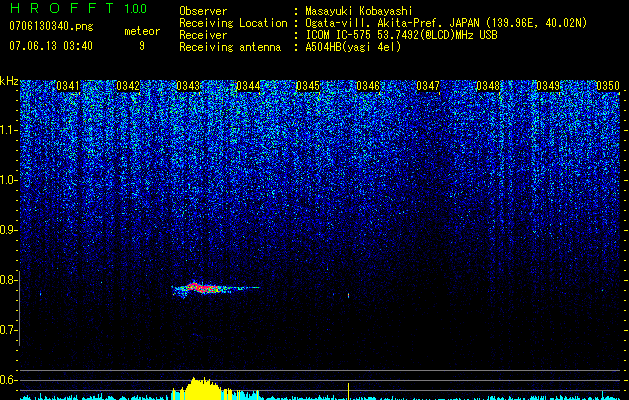Click the HROFFT title text
The image size is (629, 400).
[62, 8]
